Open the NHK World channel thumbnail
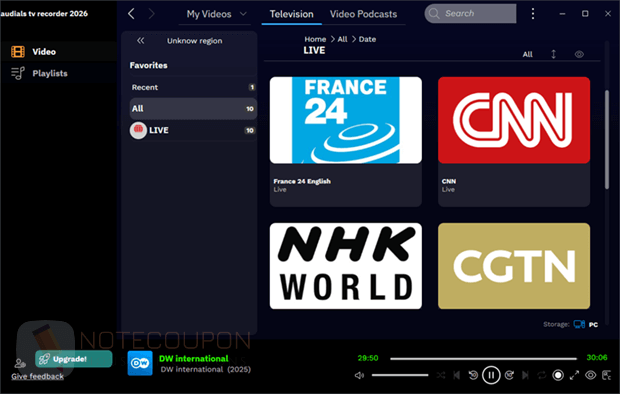Image resolution: width=620 pixels, height=394 pixels. [x=346, y=266]
